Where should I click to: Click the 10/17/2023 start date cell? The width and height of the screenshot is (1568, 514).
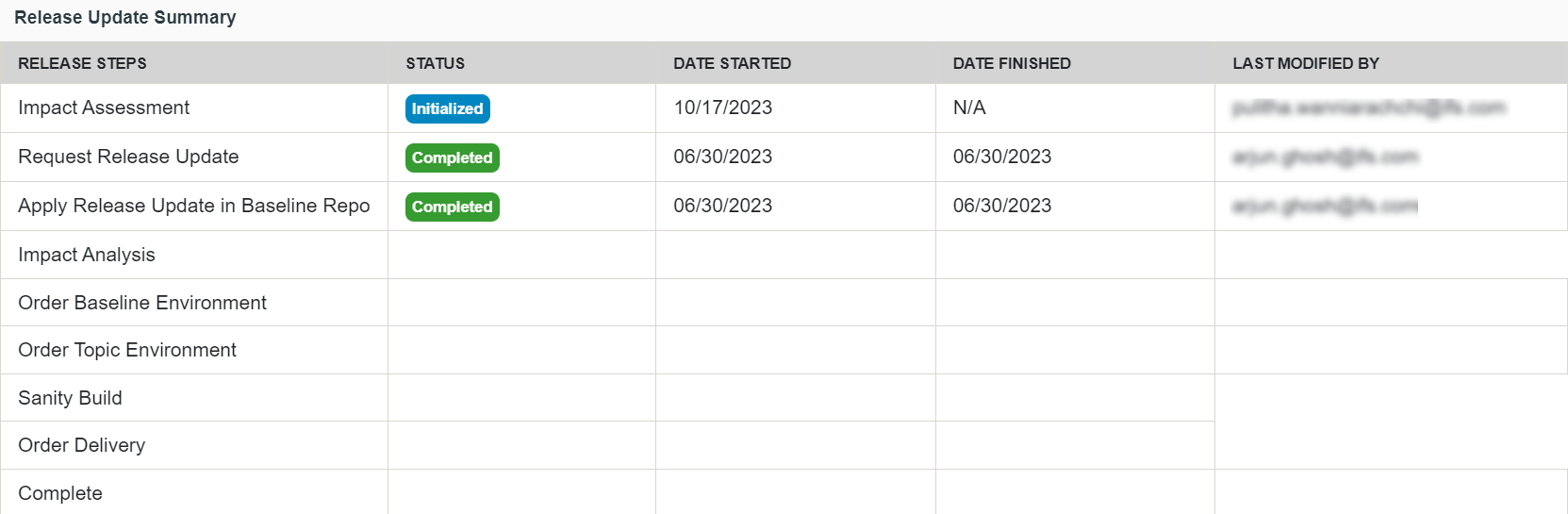point(722,108)
